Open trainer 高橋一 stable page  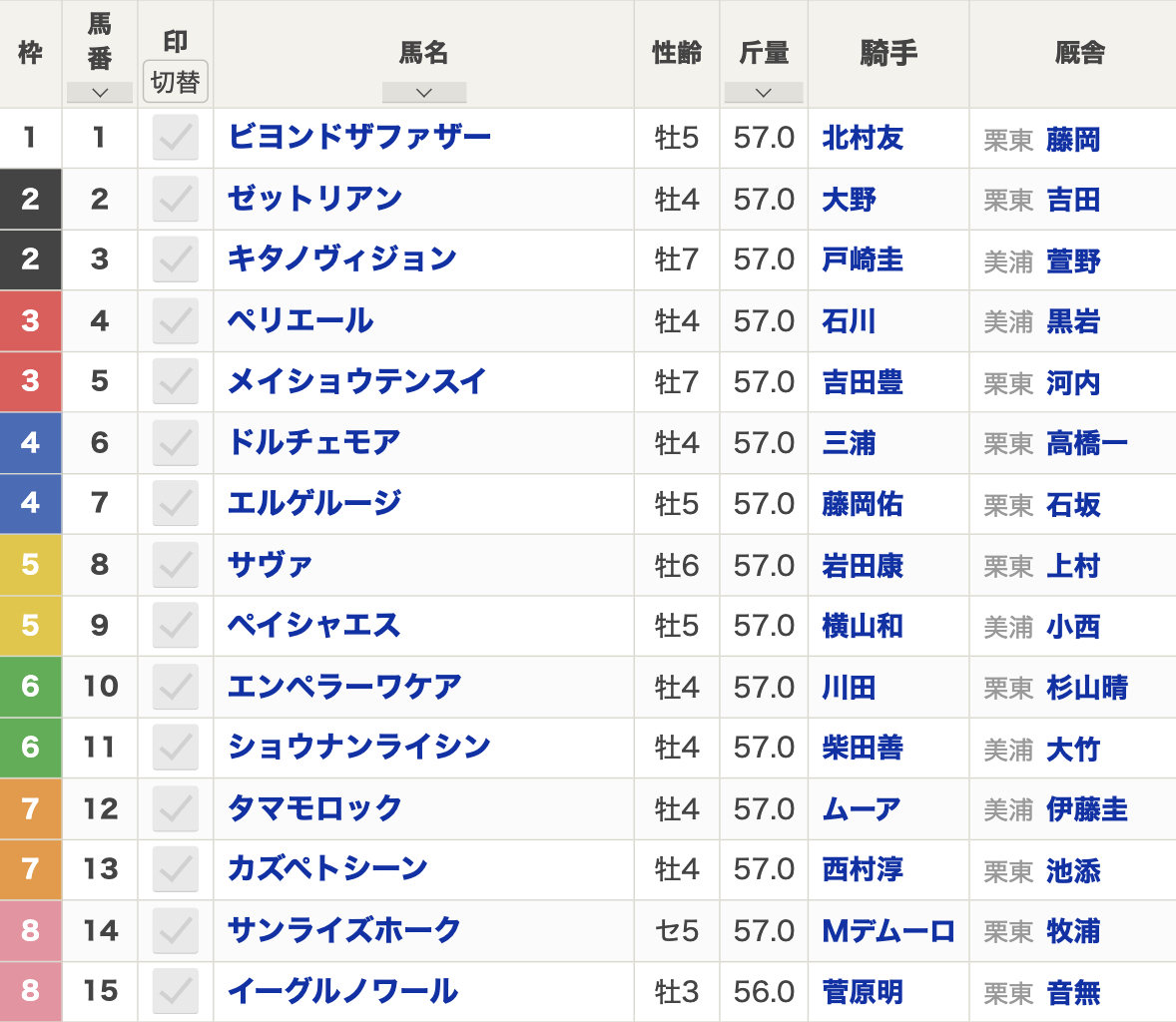(x=1087, y=444)
